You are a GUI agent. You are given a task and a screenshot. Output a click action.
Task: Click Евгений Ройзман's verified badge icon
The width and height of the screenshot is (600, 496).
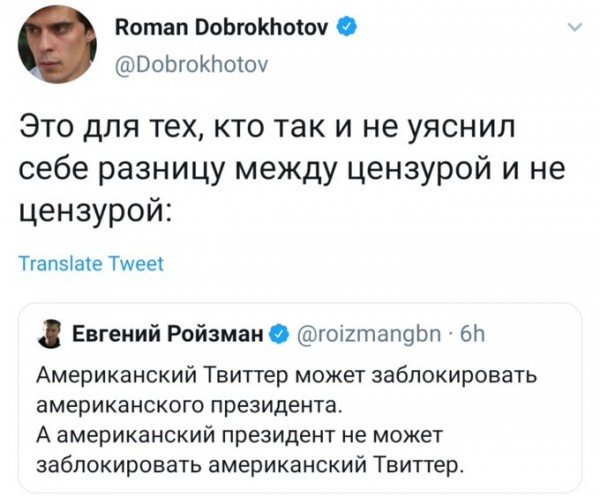(x=279, y=335)
